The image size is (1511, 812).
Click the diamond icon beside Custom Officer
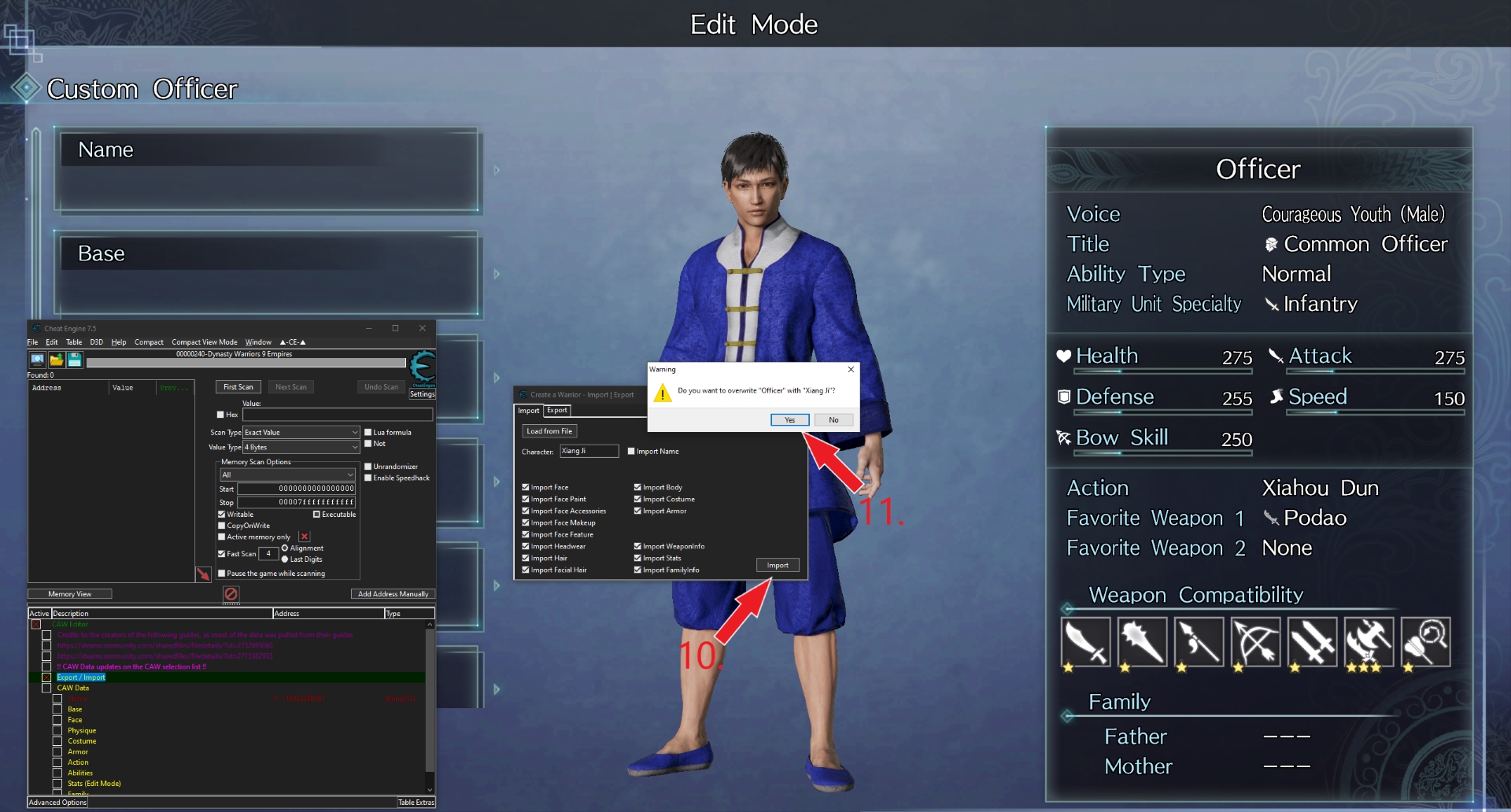tap(26, 87)
